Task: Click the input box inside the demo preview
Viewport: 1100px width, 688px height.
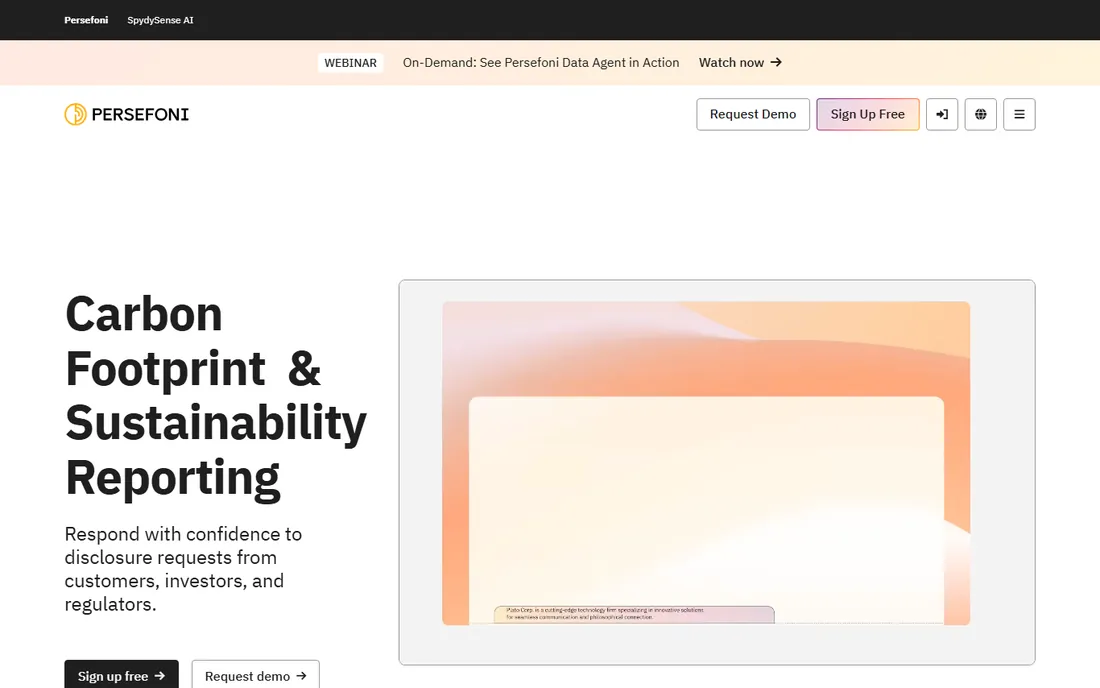Action: (634, 614)
